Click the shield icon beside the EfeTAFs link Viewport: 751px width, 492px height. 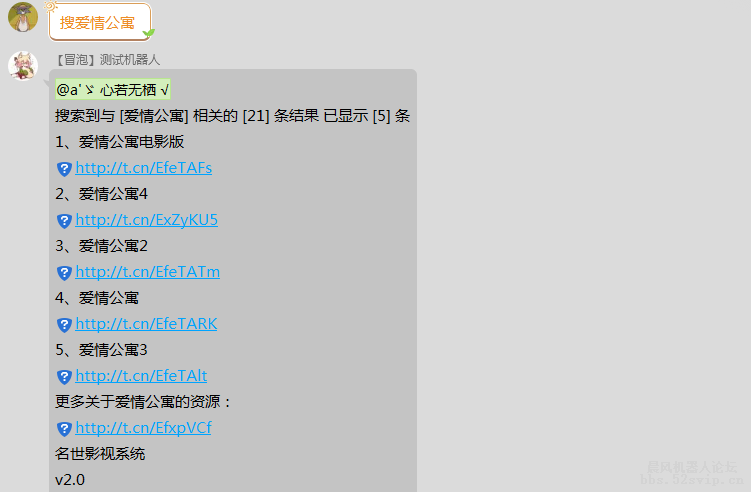click(64, 169)
